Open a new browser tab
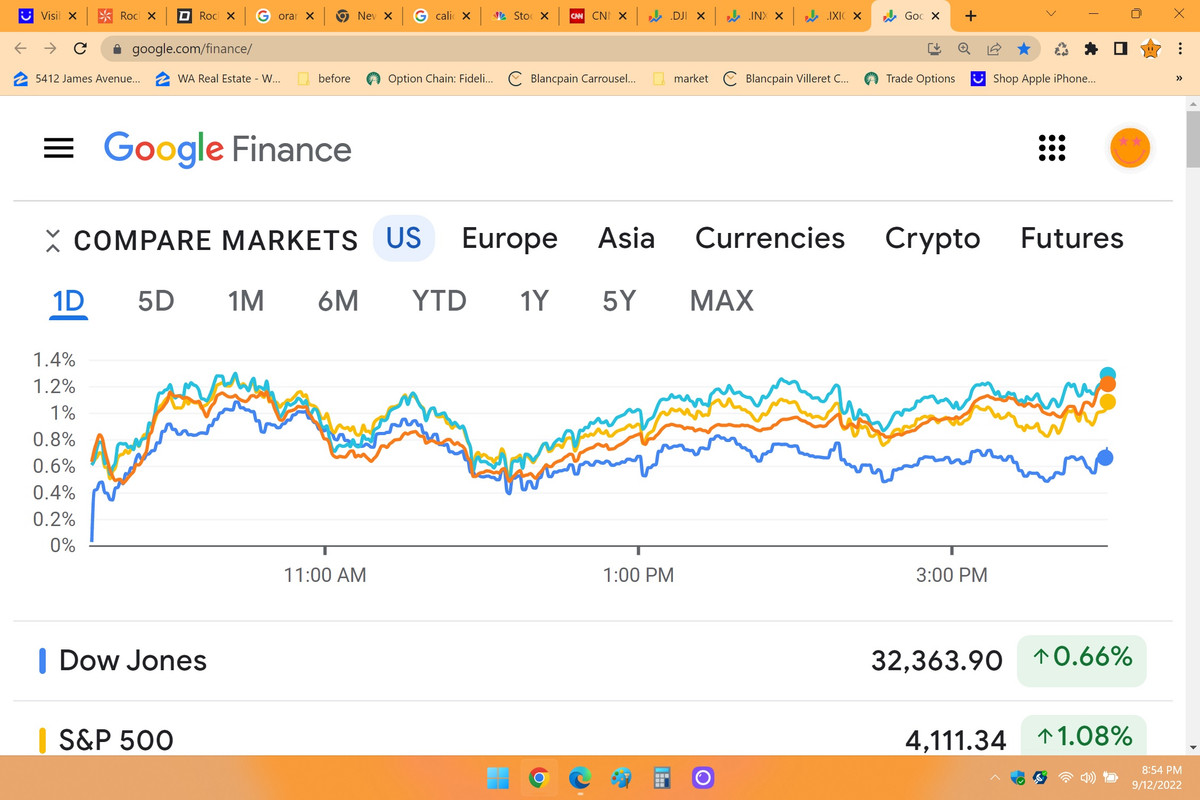Viewport: 1200px width, 800px height. pos(970,16)
